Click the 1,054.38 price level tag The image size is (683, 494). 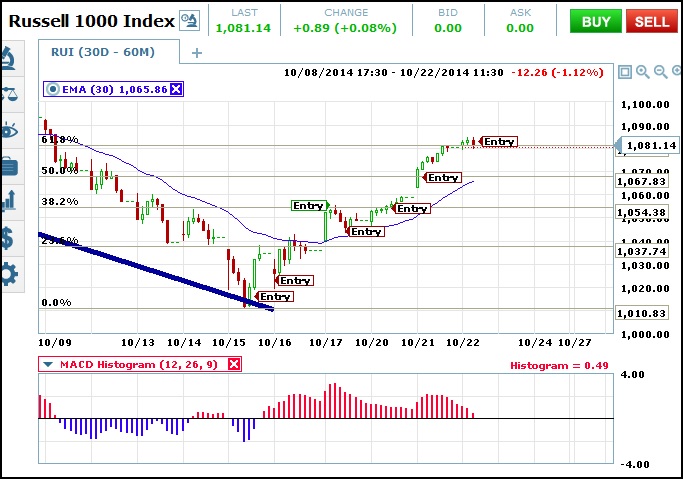(x=641, y=212)
